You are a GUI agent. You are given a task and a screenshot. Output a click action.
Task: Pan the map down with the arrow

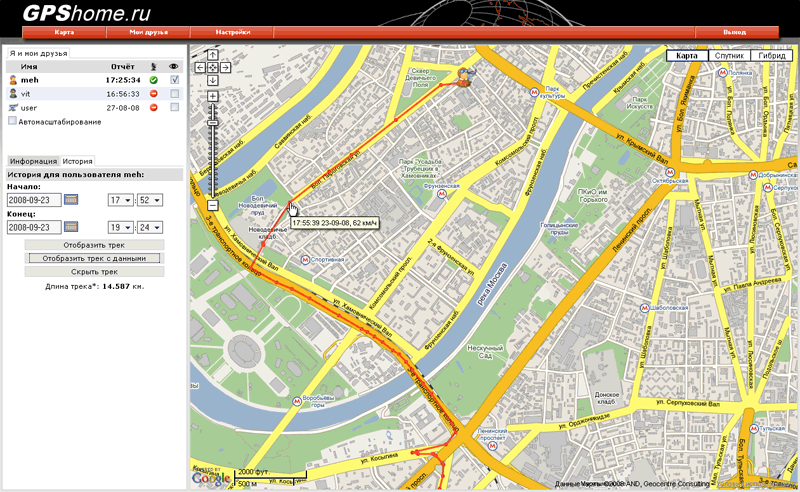(x=213, y=80)
